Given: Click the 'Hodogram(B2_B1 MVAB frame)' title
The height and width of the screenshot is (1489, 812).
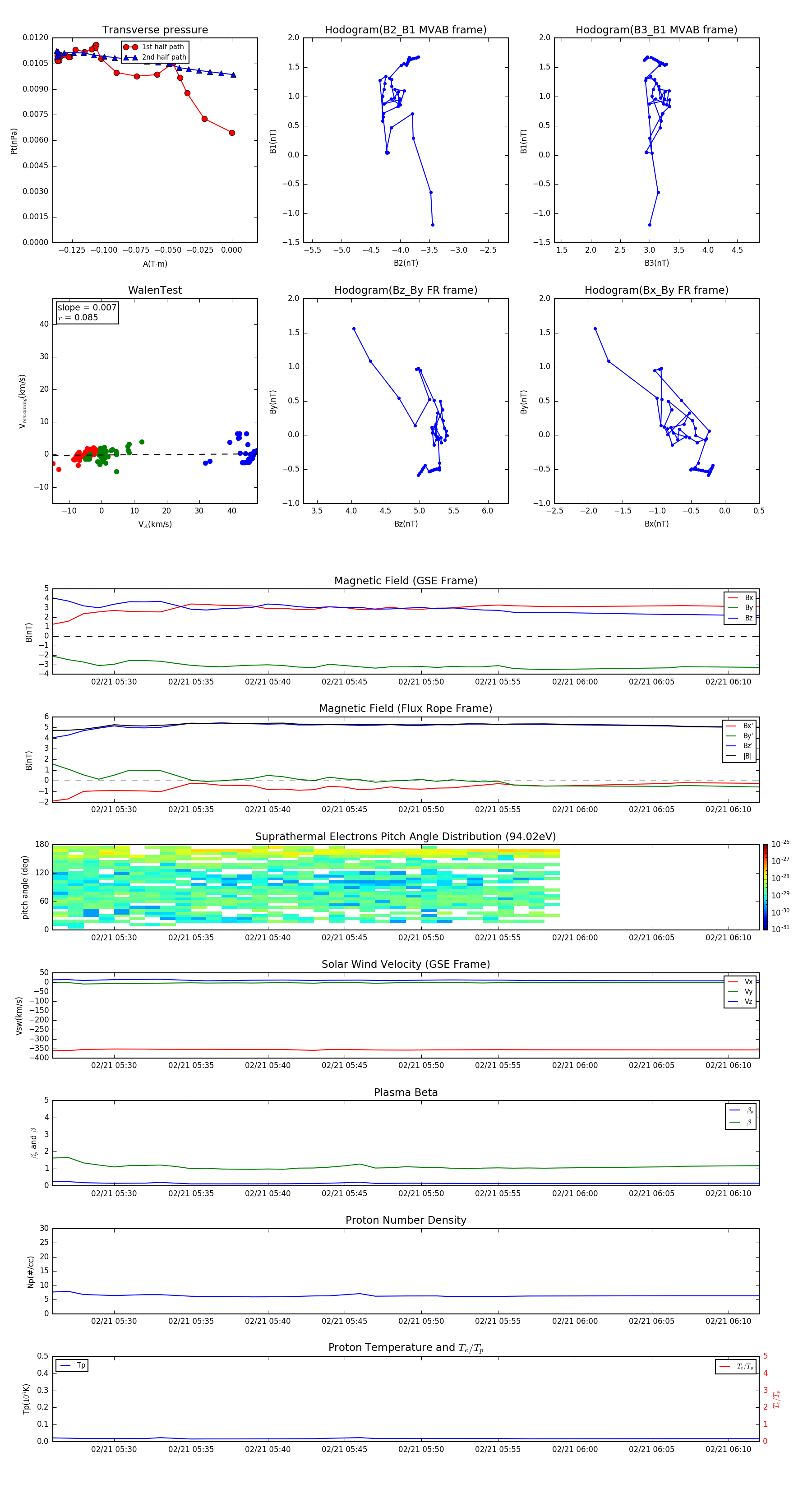Looking at the screenshot, I should 406,30.
